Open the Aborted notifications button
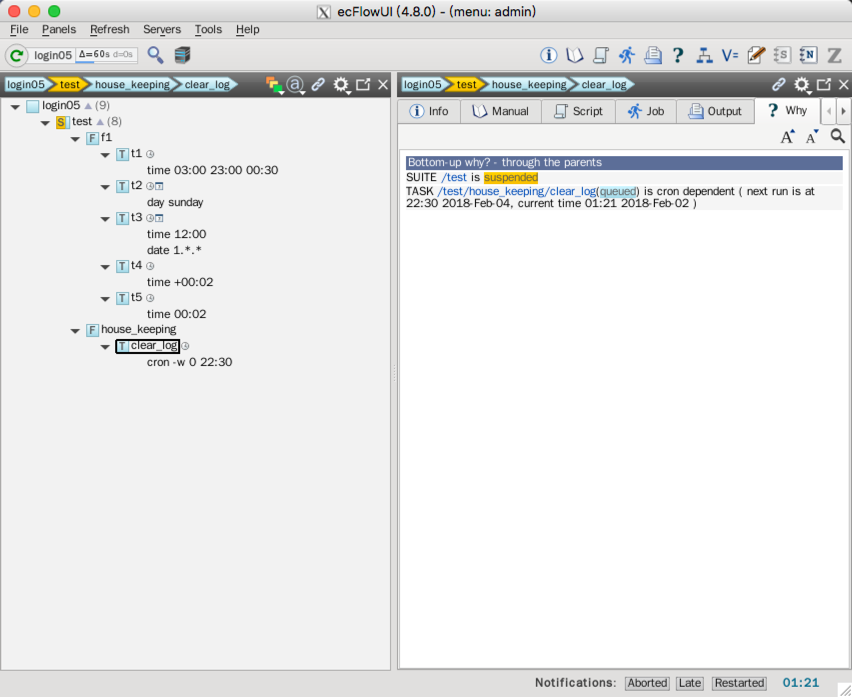 (x=647, y=683)
